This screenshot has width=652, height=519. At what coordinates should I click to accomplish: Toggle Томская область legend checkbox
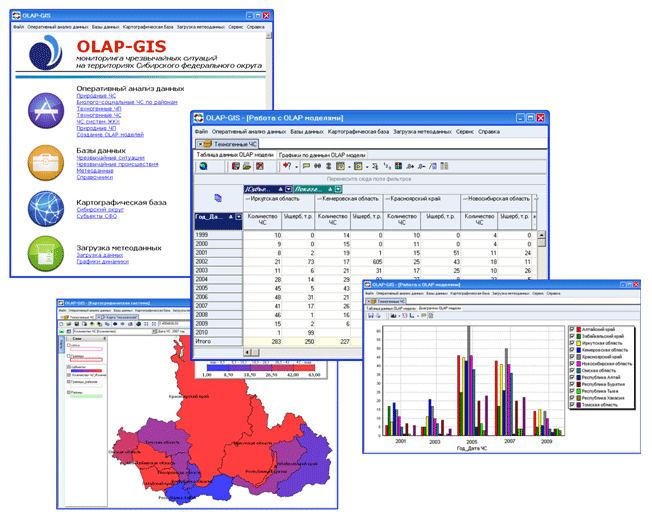[x=570, y=403]
